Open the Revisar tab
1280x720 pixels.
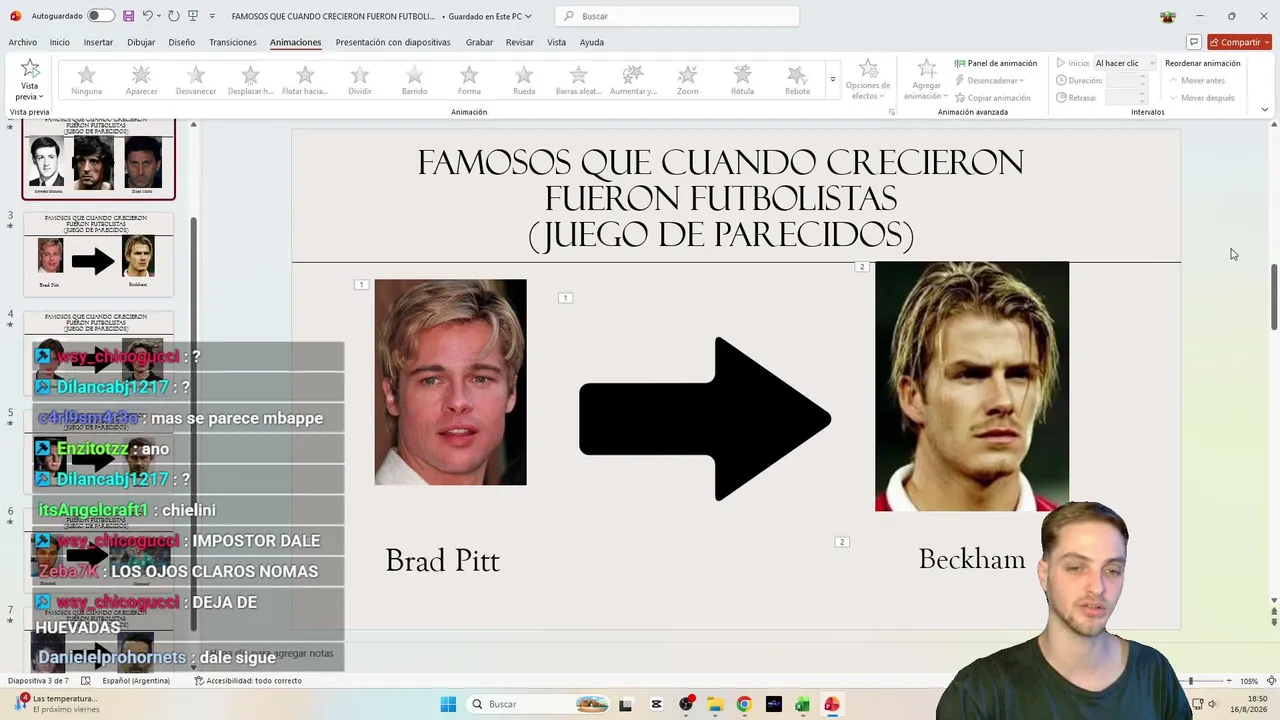point(520,42)
